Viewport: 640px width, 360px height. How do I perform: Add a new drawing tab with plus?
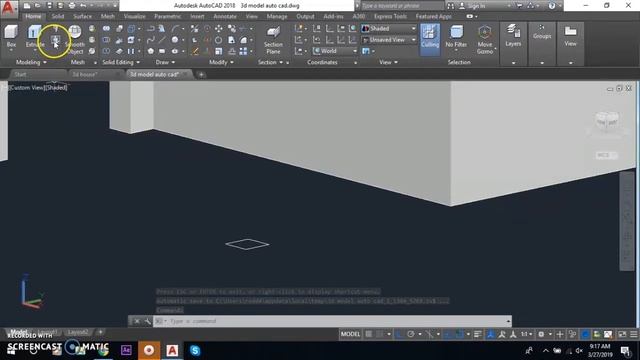click(x=201, y=75)
